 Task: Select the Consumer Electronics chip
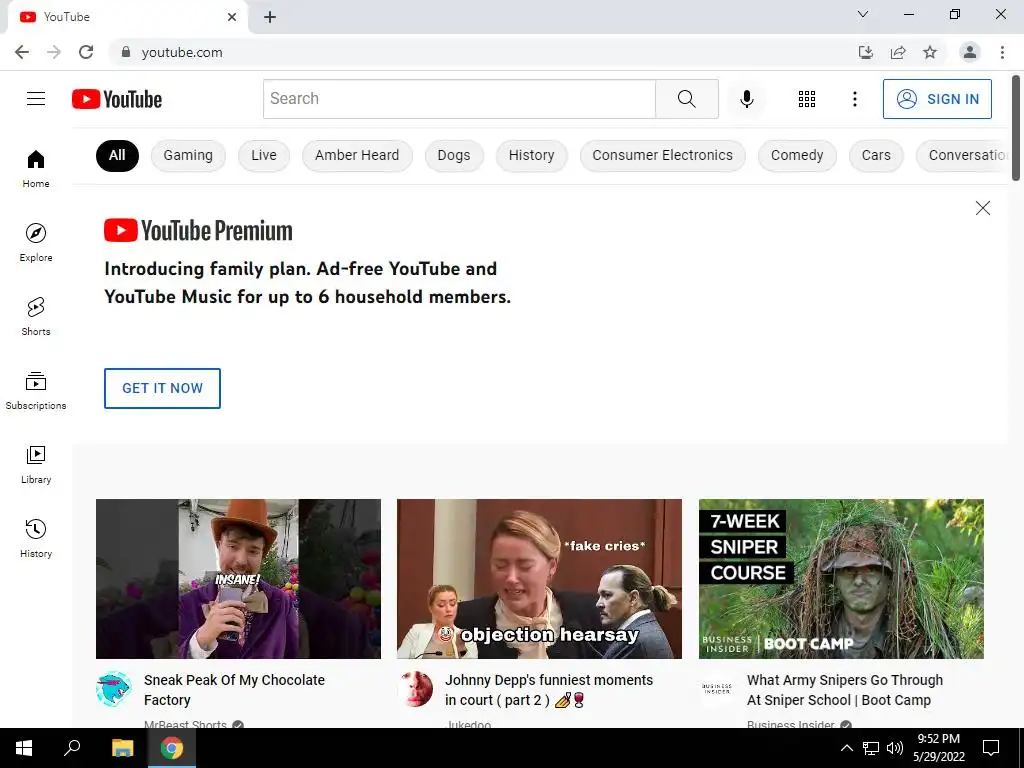(662, 155)
